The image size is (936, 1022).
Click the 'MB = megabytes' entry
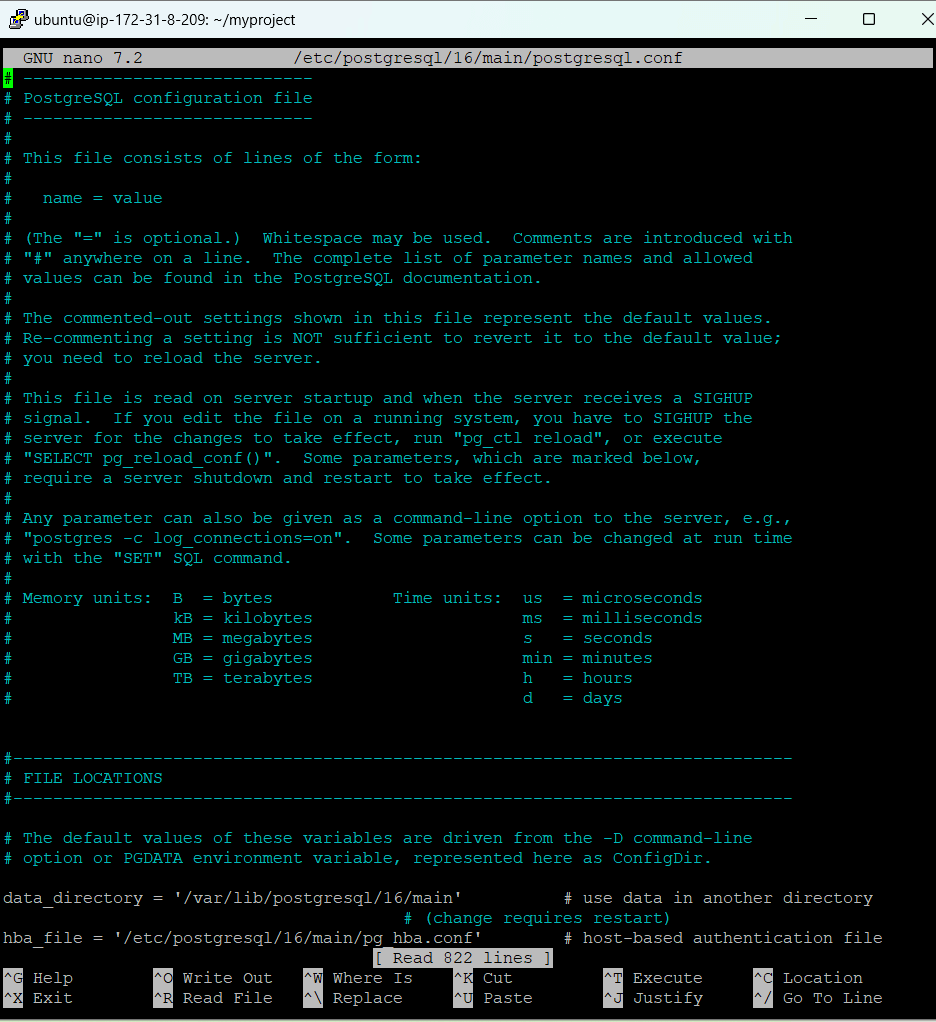pyautogui.click(x=242, y=638)
